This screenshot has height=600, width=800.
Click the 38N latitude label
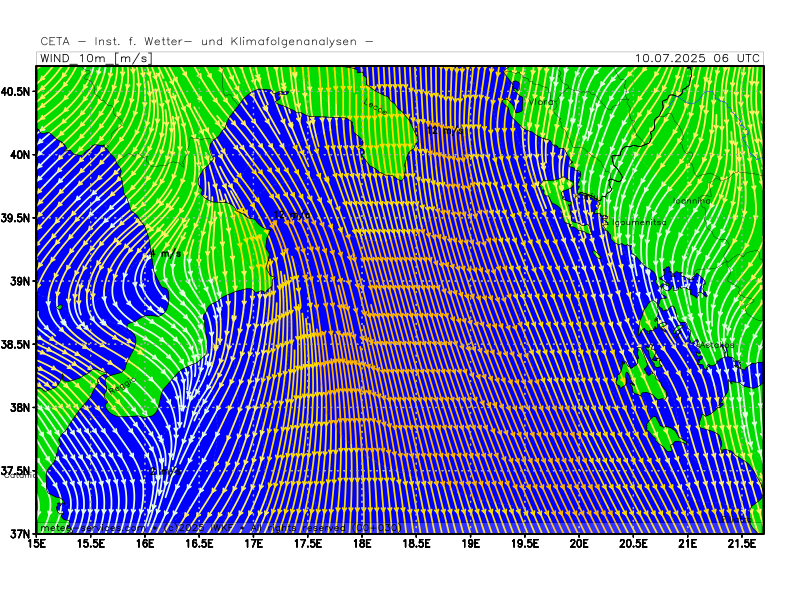click(19, 408)
